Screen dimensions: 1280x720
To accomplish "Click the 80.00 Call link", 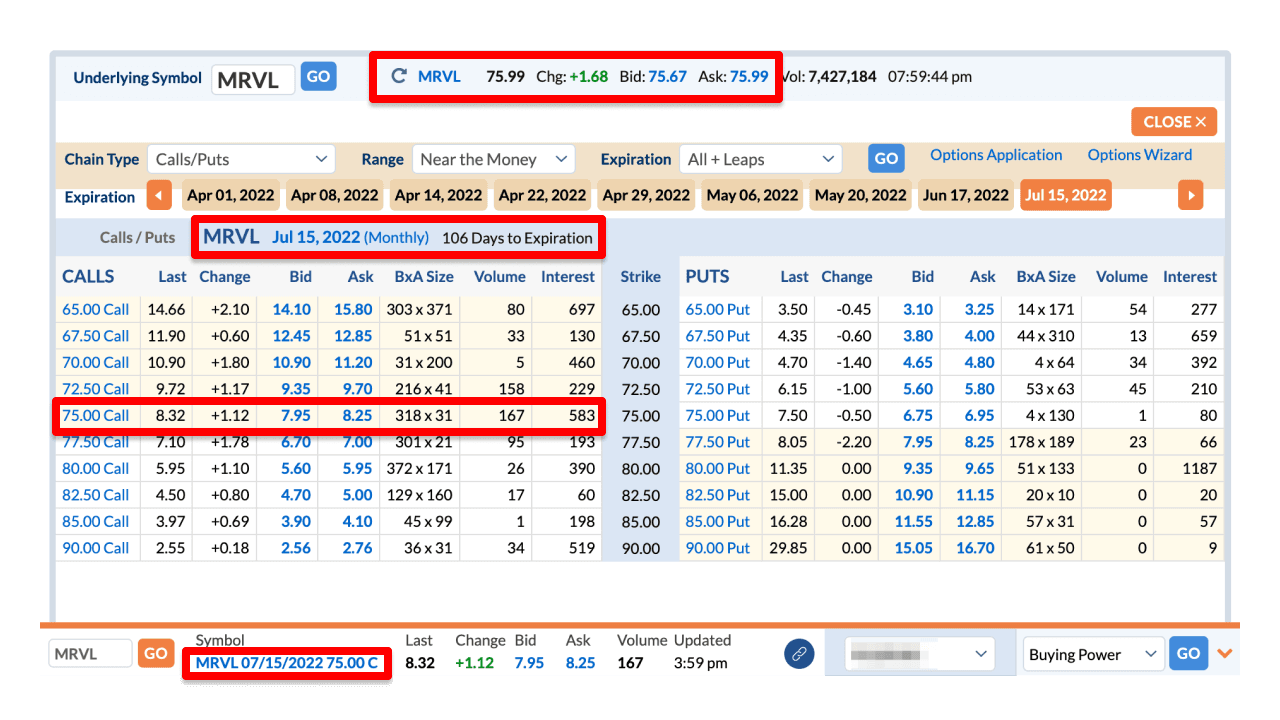I will 96,468.
